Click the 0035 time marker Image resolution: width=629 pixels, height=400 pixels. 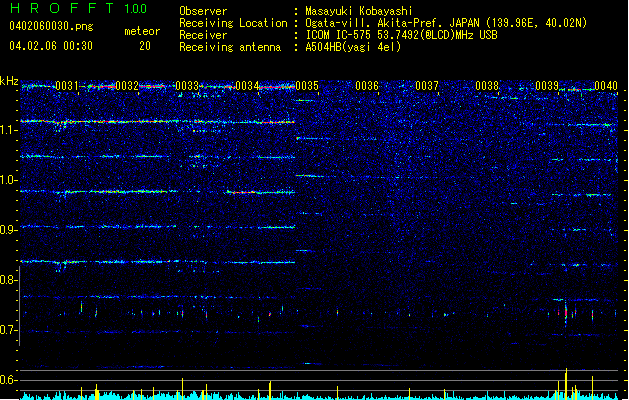tap(307, 86)
